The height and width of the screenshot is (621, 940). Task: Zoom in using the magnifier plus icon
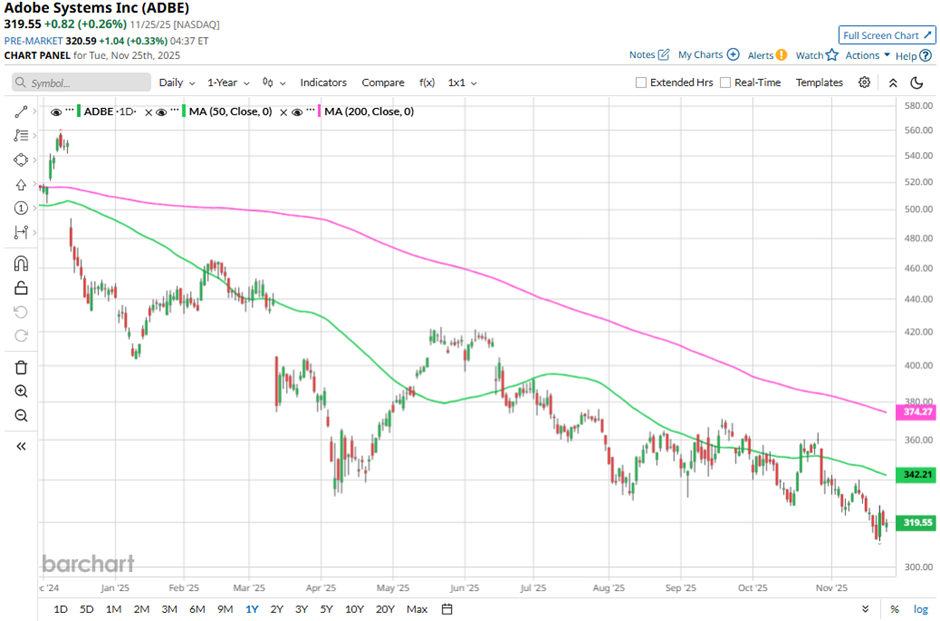21,392
